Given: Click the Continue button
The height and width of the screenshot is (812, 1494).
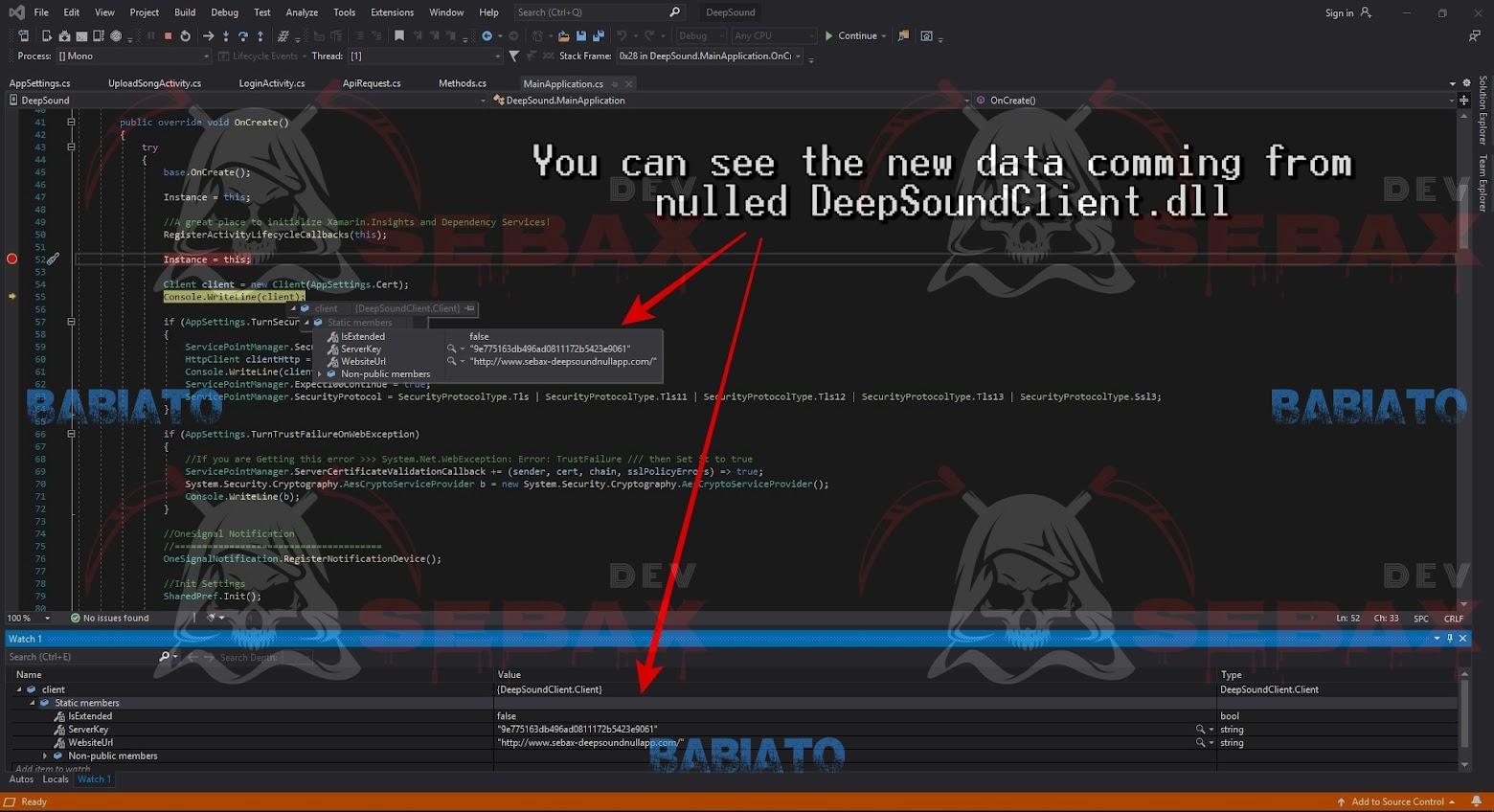Looking at the screenshot, I should [x=855, y=35].
